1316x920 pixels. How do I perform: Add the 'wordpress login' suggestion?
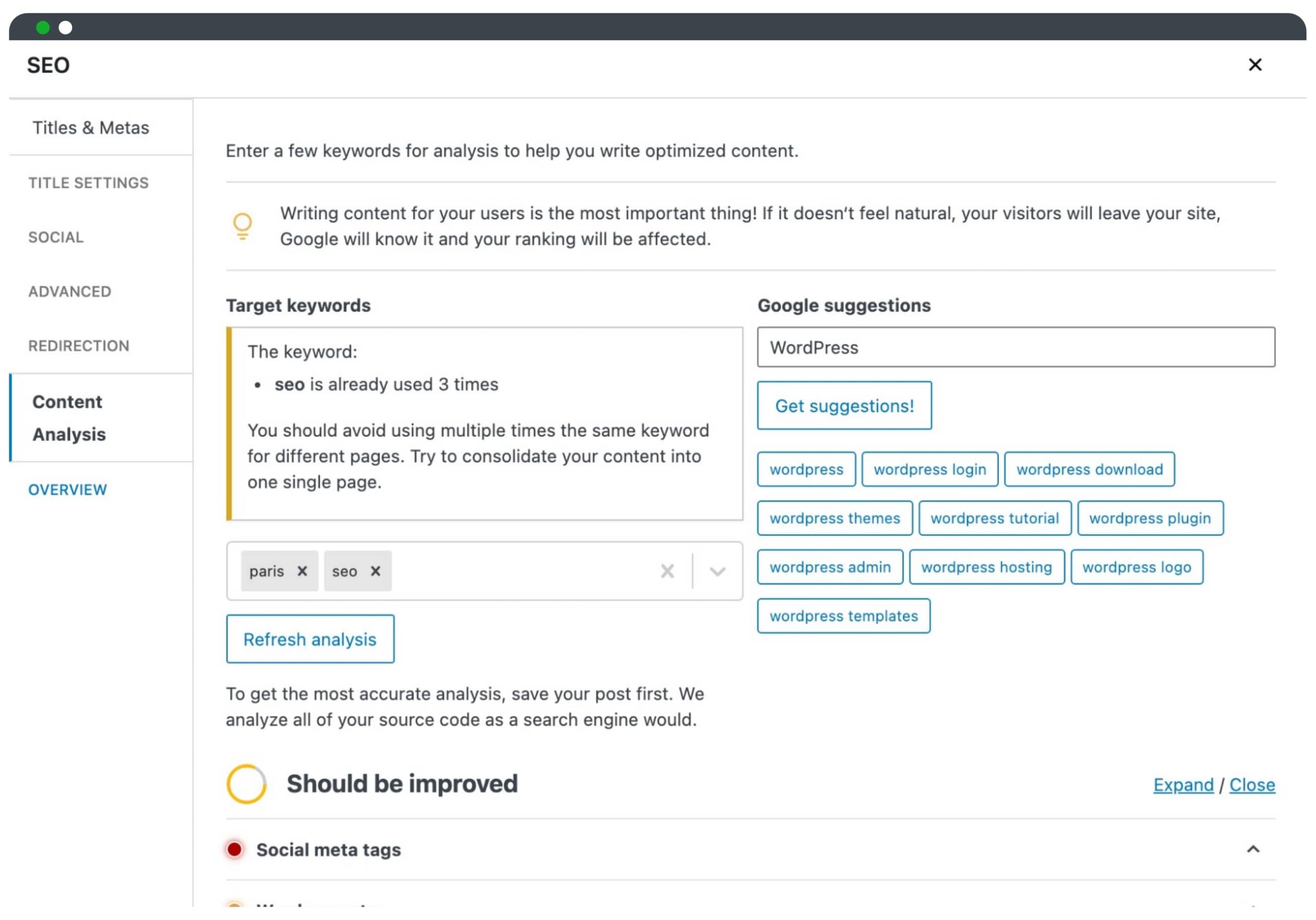930,469
